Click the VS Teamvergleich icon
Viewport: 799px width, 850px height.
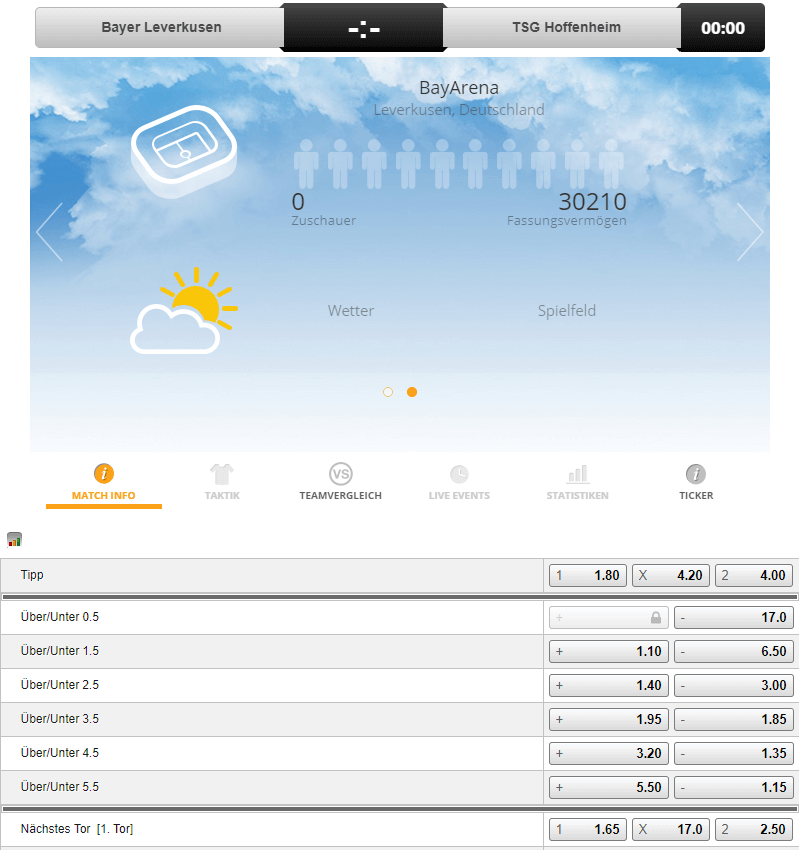click(340, 474)
